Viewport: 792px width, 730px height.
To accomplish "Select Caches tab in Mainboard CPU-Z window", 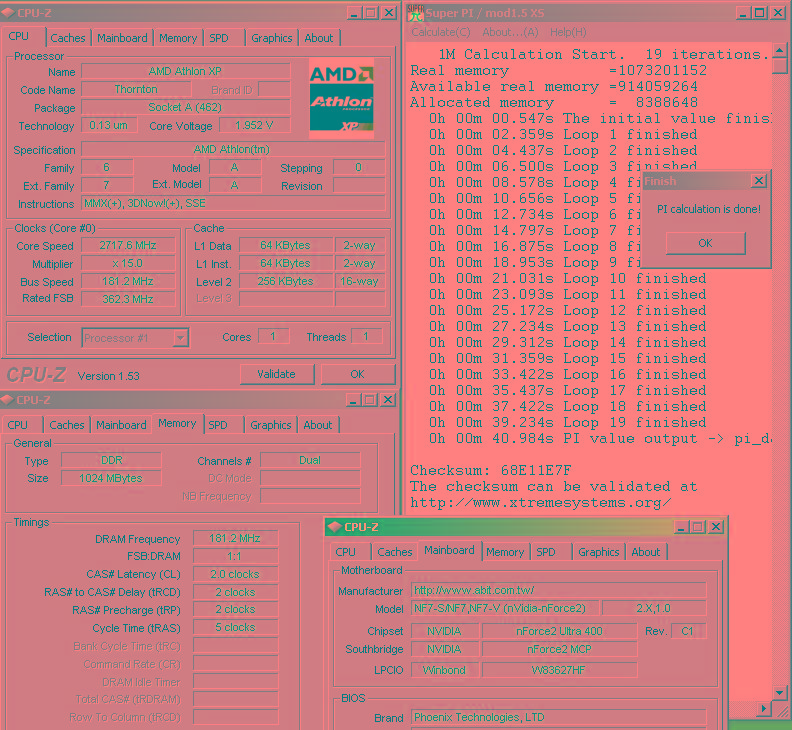I will [x=394, y=552].
